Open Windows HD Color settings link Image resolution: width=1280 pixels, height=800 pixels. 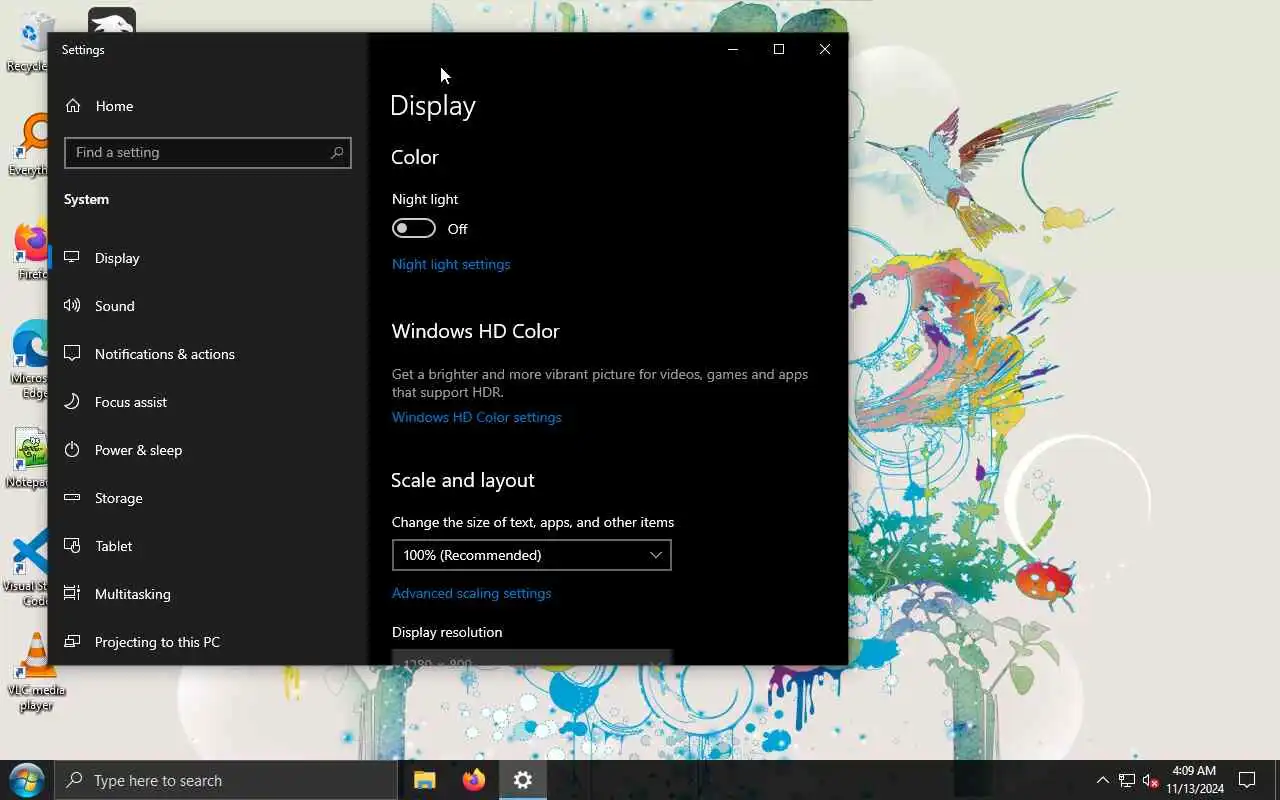pos(476,417)
